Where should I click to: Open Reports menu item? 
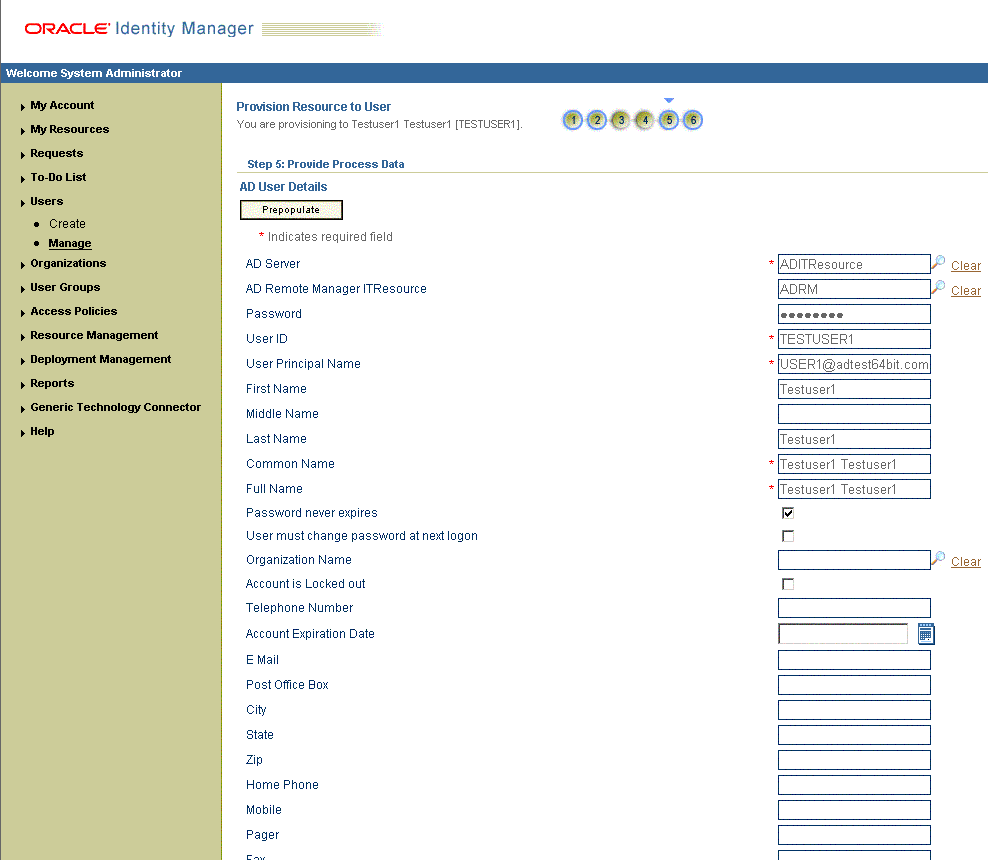tap(52, 383)
